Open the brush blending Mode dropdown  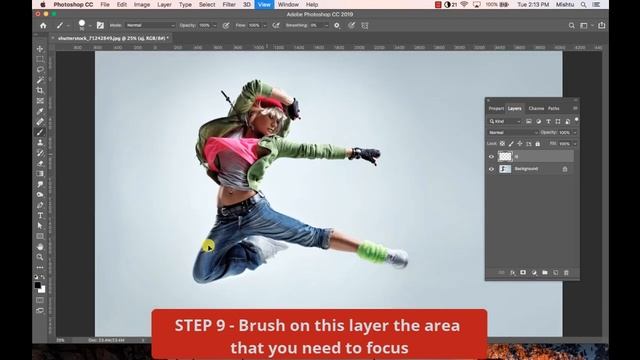click(150, 25)
